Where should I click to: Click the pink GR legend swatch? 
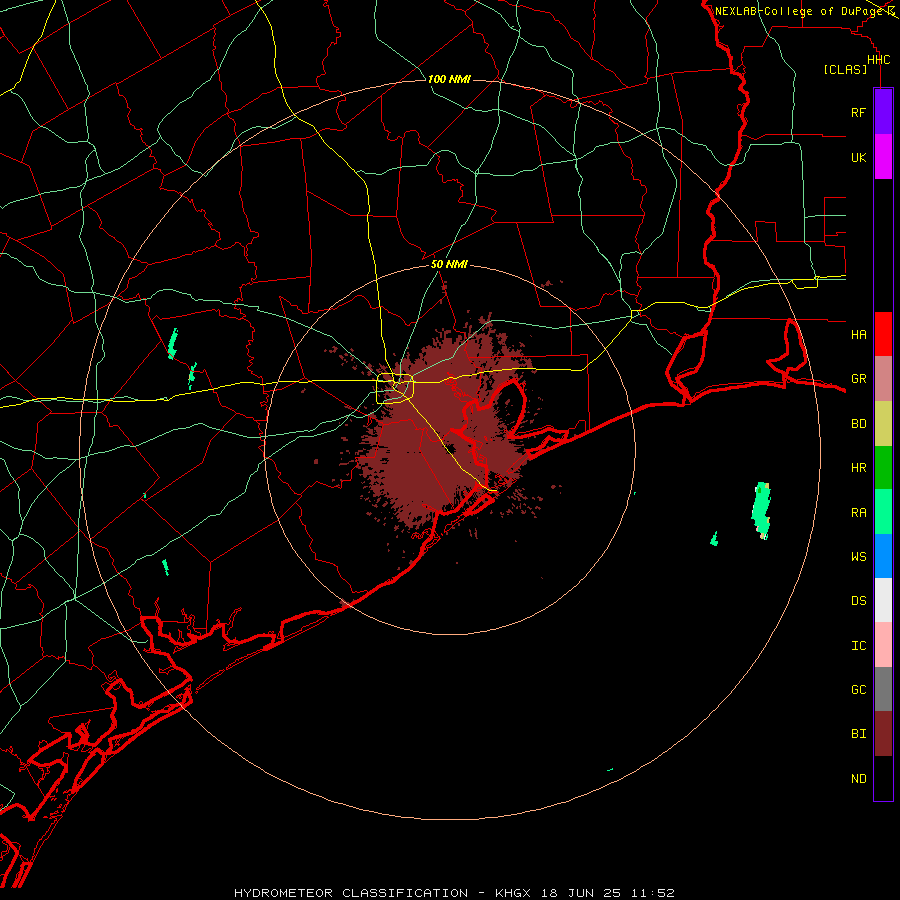(883, 379)
